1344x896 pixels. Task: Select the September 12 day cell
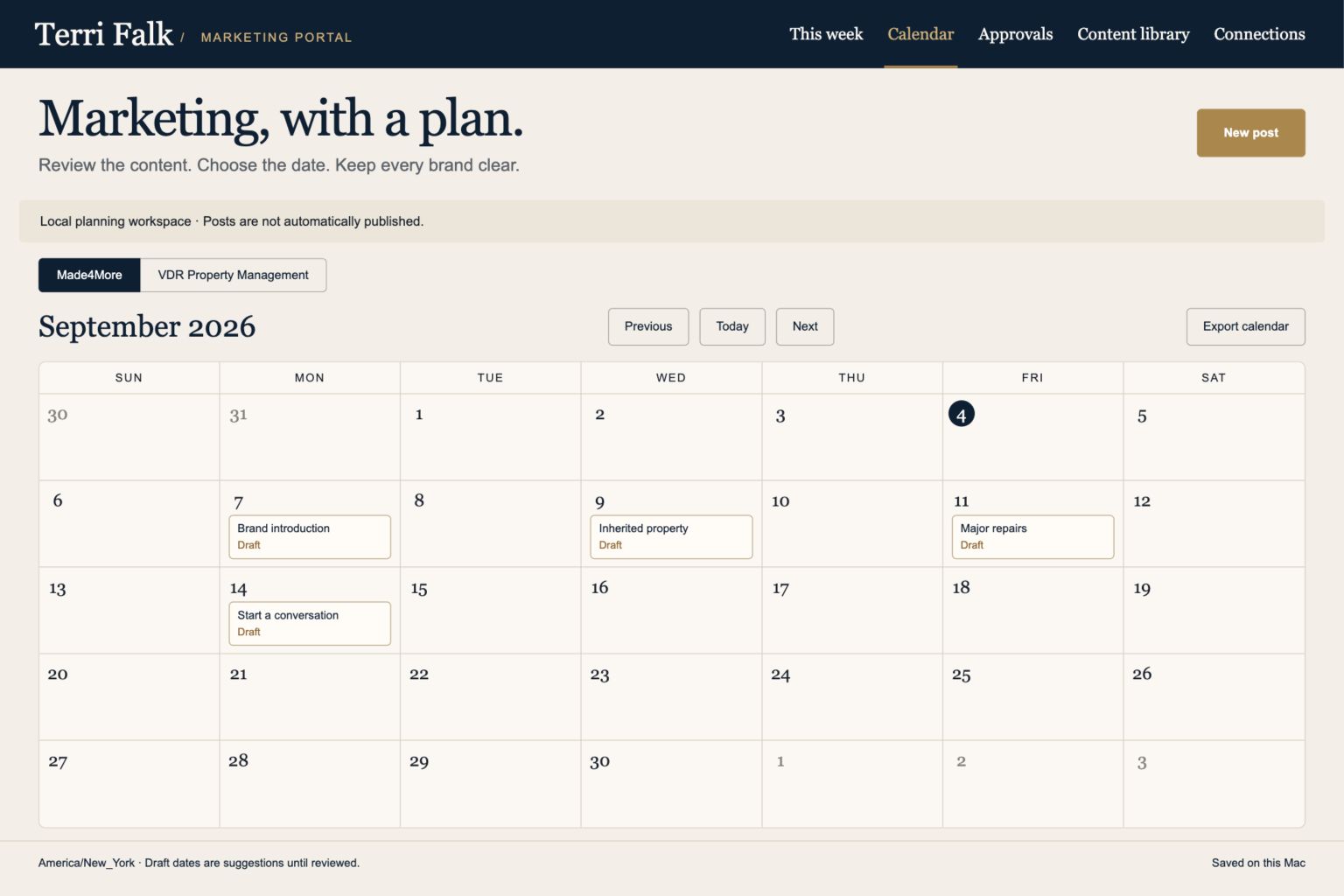click(1214, 523)
